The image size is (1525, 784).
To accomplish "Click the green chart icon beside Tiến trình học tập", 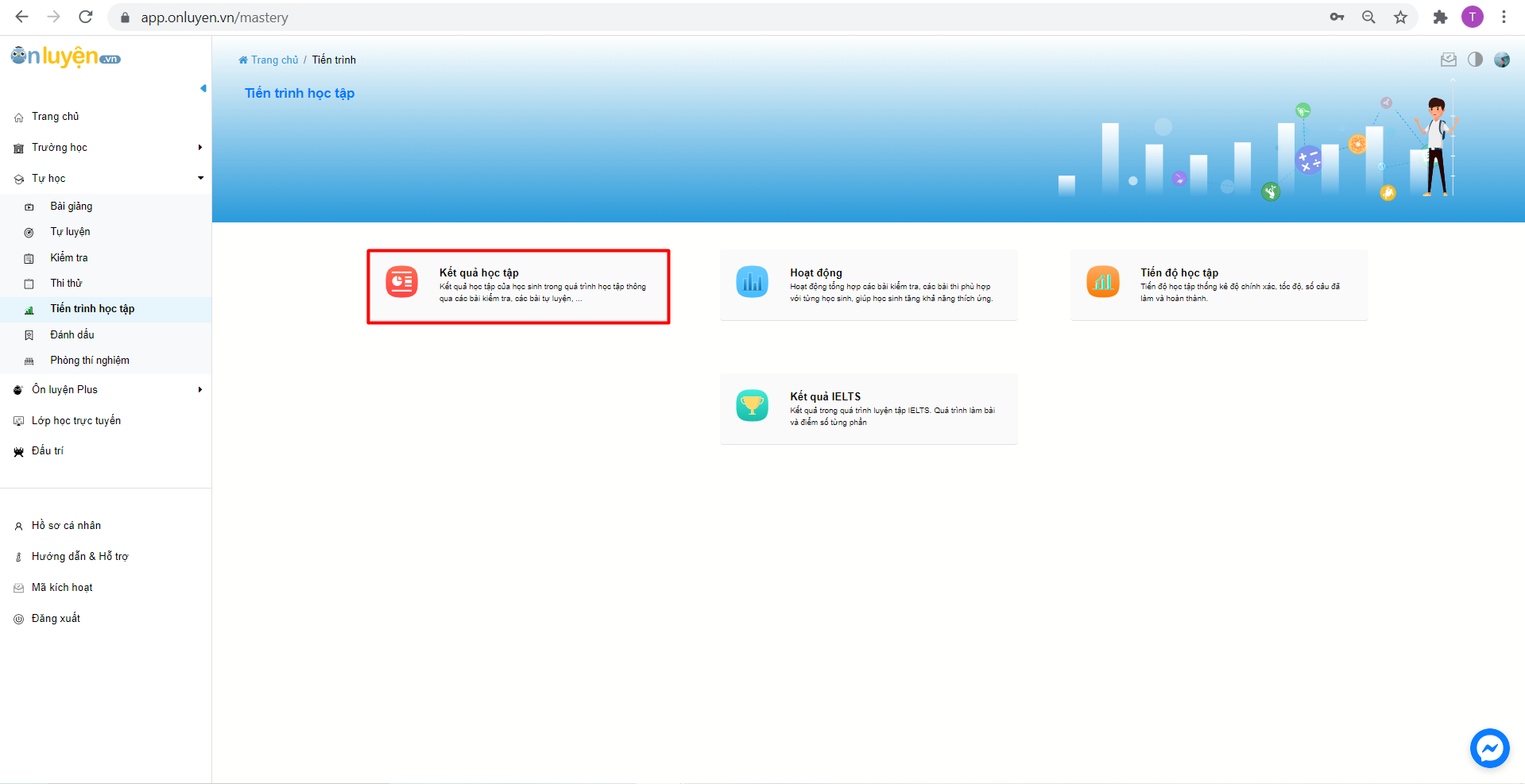I will 29,311.
